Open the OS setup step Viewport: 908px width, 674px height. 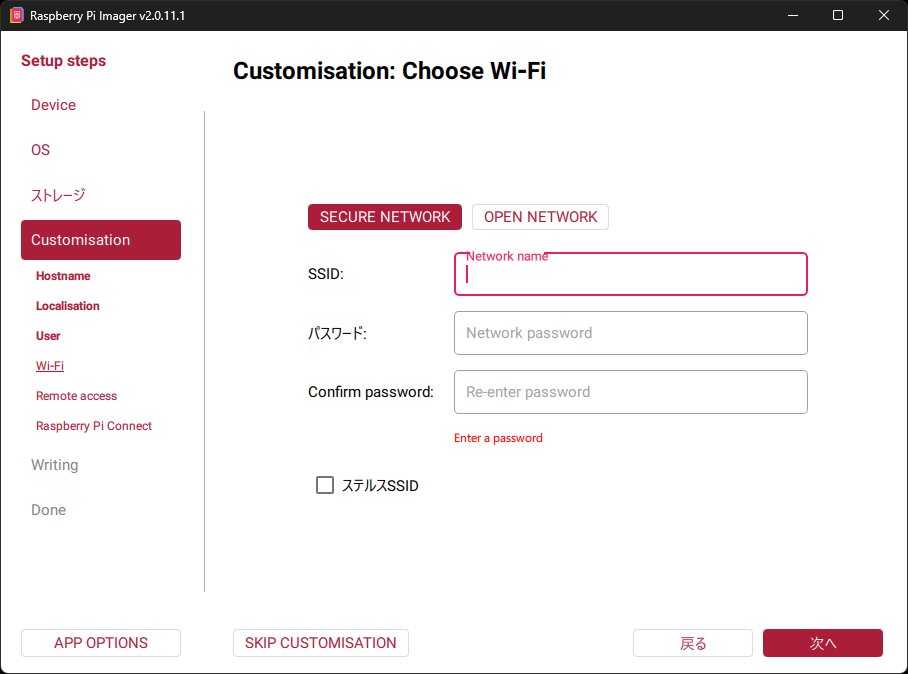pos(41,150)
